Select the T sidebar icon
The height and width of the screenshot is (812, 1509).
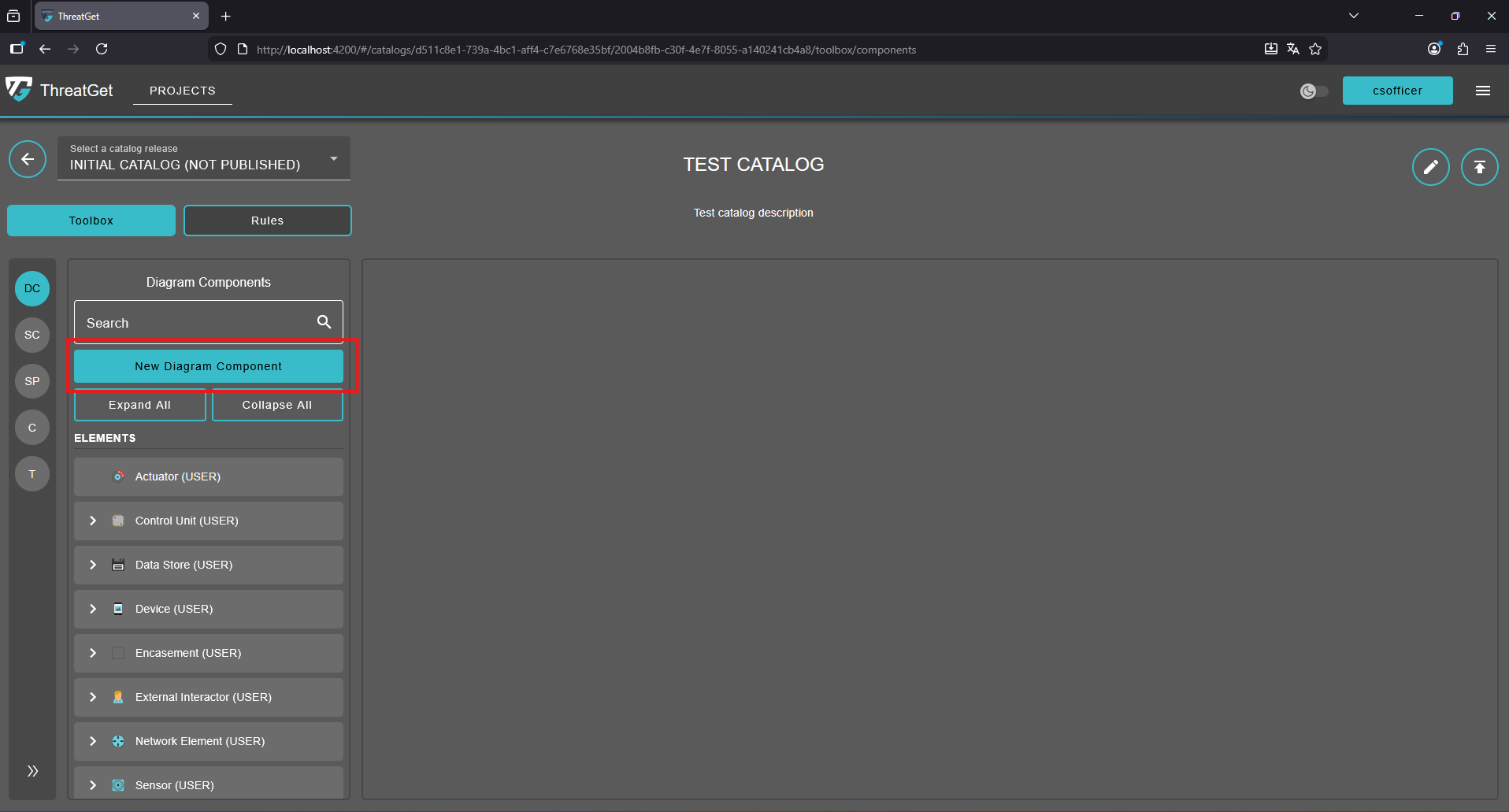(x=32, y=473)
